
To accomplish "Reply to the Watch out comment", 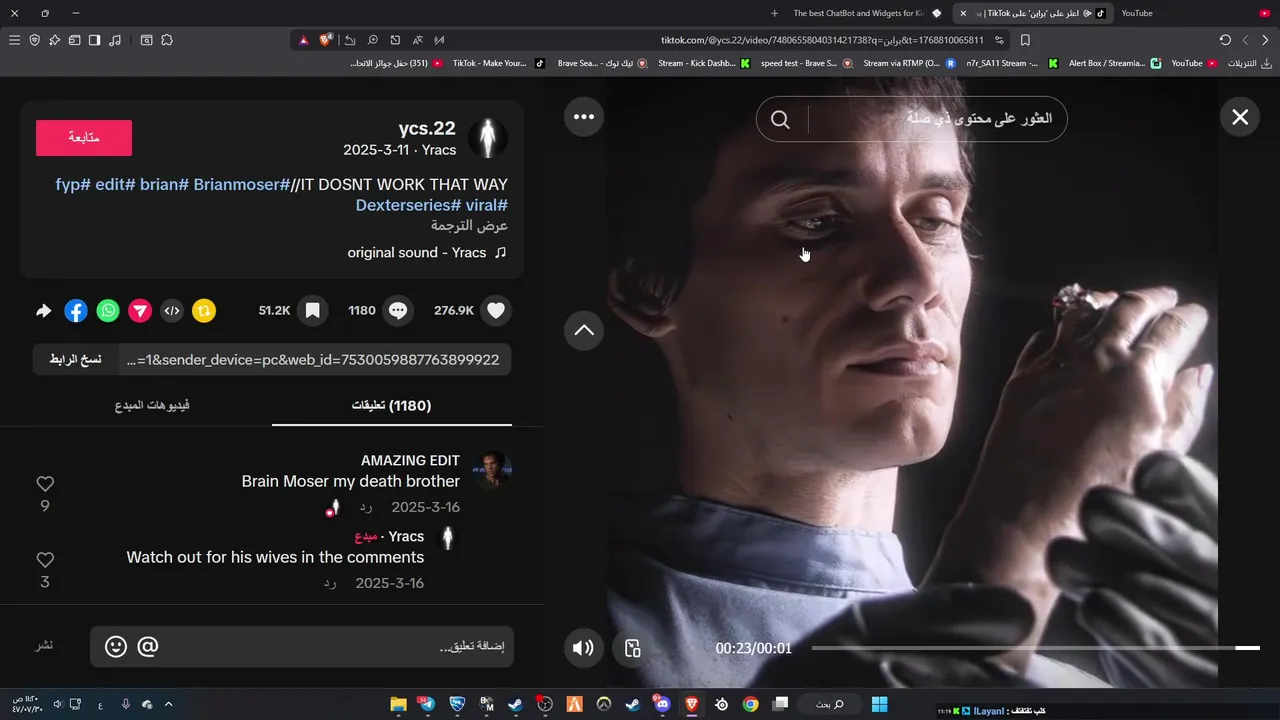I will (330, 583).
